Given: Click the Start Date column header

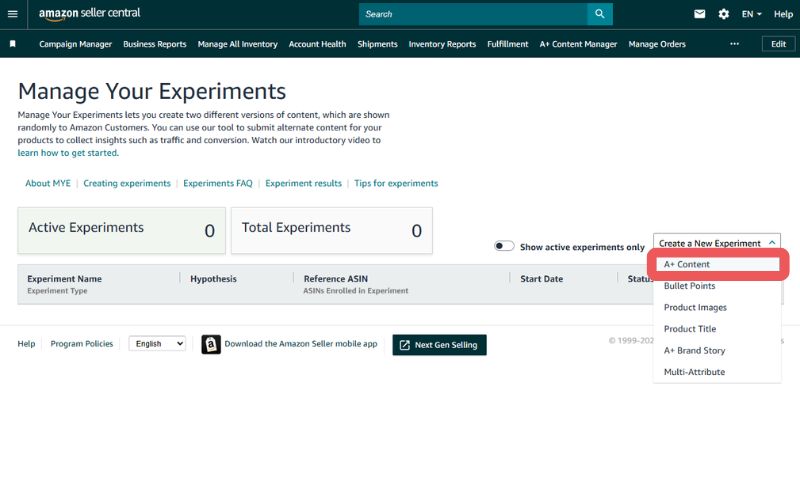Looking at the screenshot, I should coord(541,279).
